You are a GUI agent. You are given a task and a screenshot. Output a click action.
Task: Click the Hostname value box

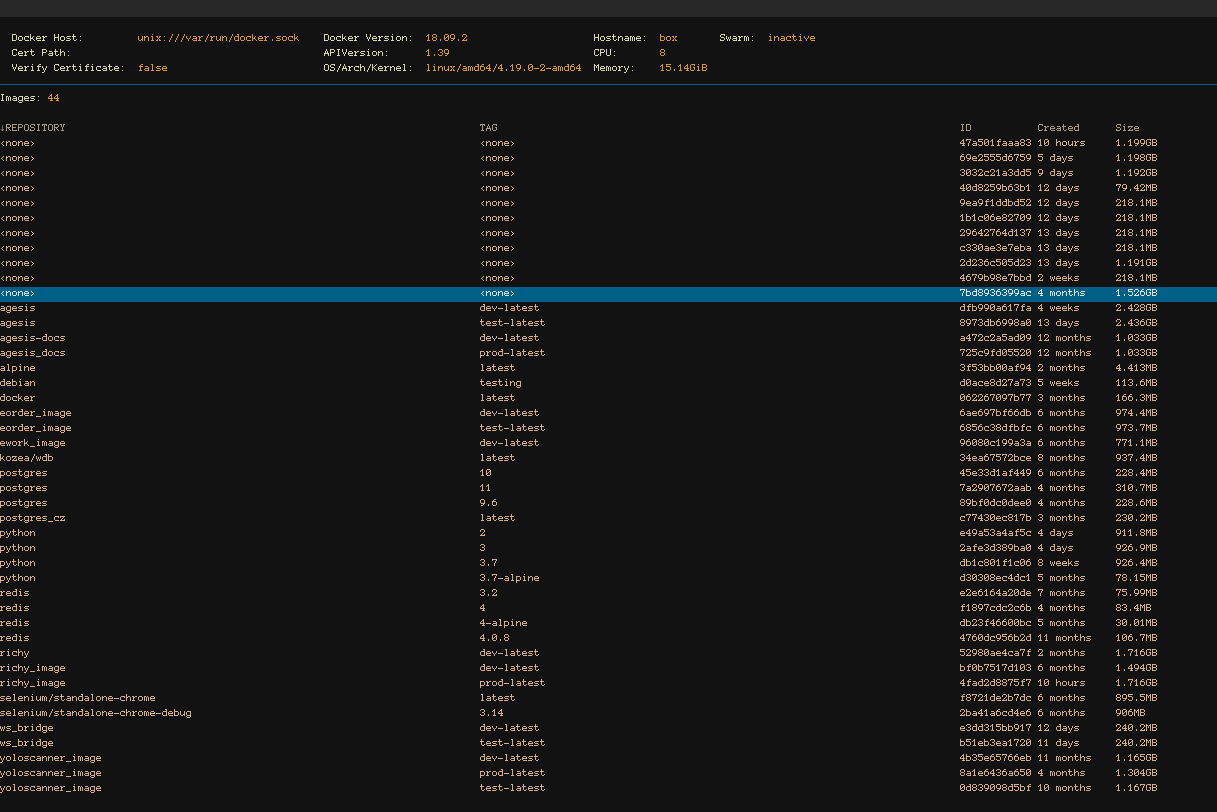point(668,38)
